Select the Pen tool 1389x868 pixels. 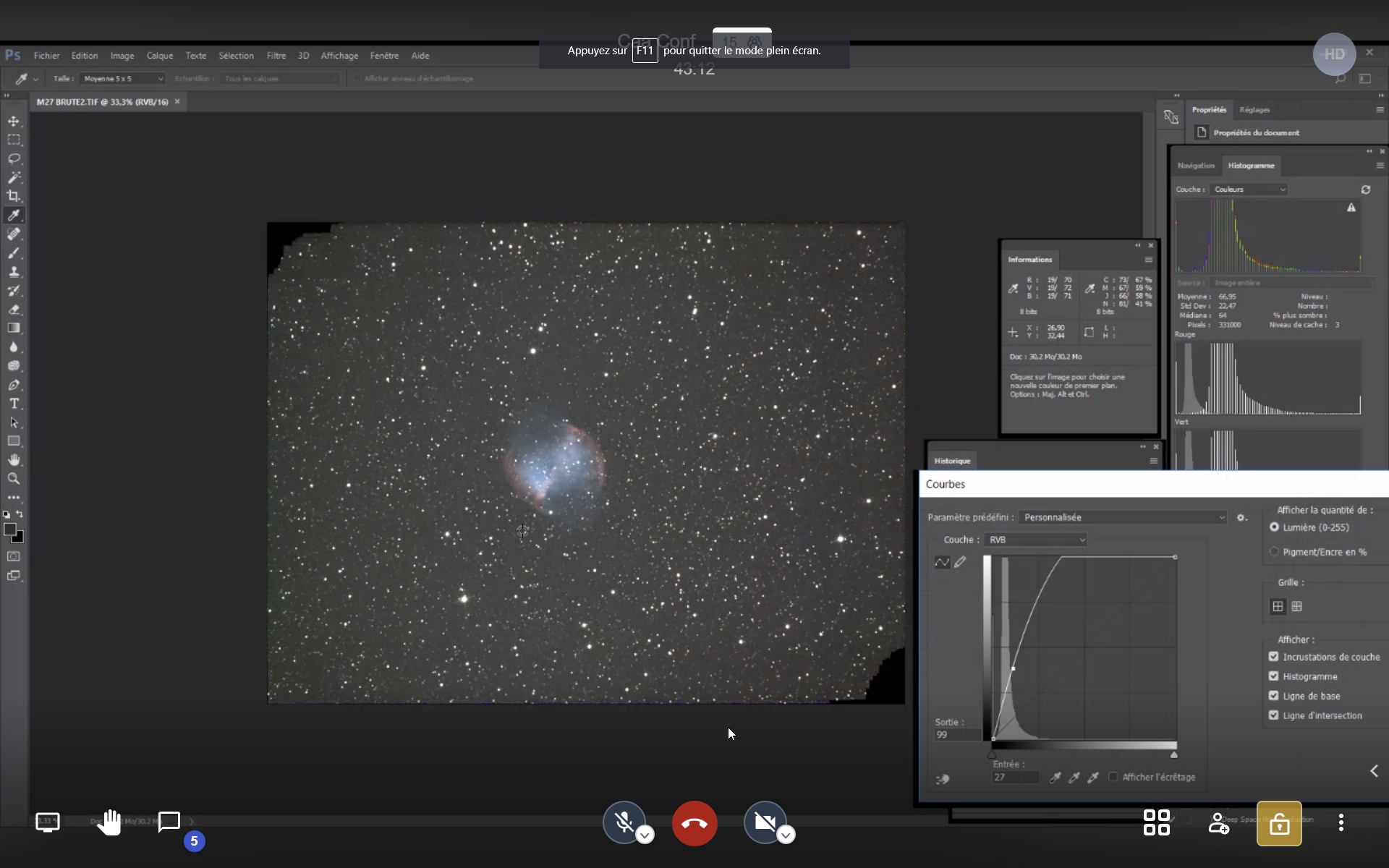(14, 385)
